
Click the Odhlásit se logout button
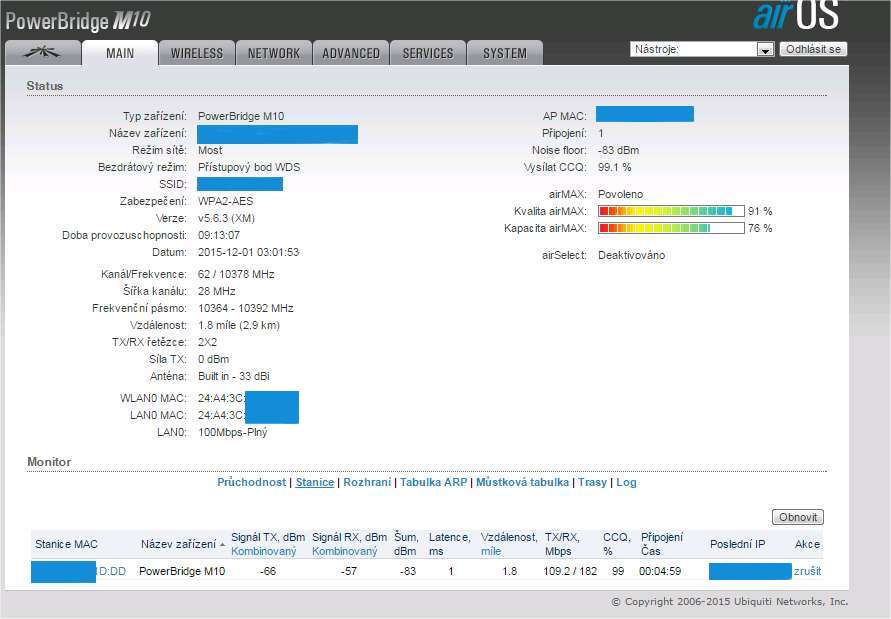click(813, 49)
